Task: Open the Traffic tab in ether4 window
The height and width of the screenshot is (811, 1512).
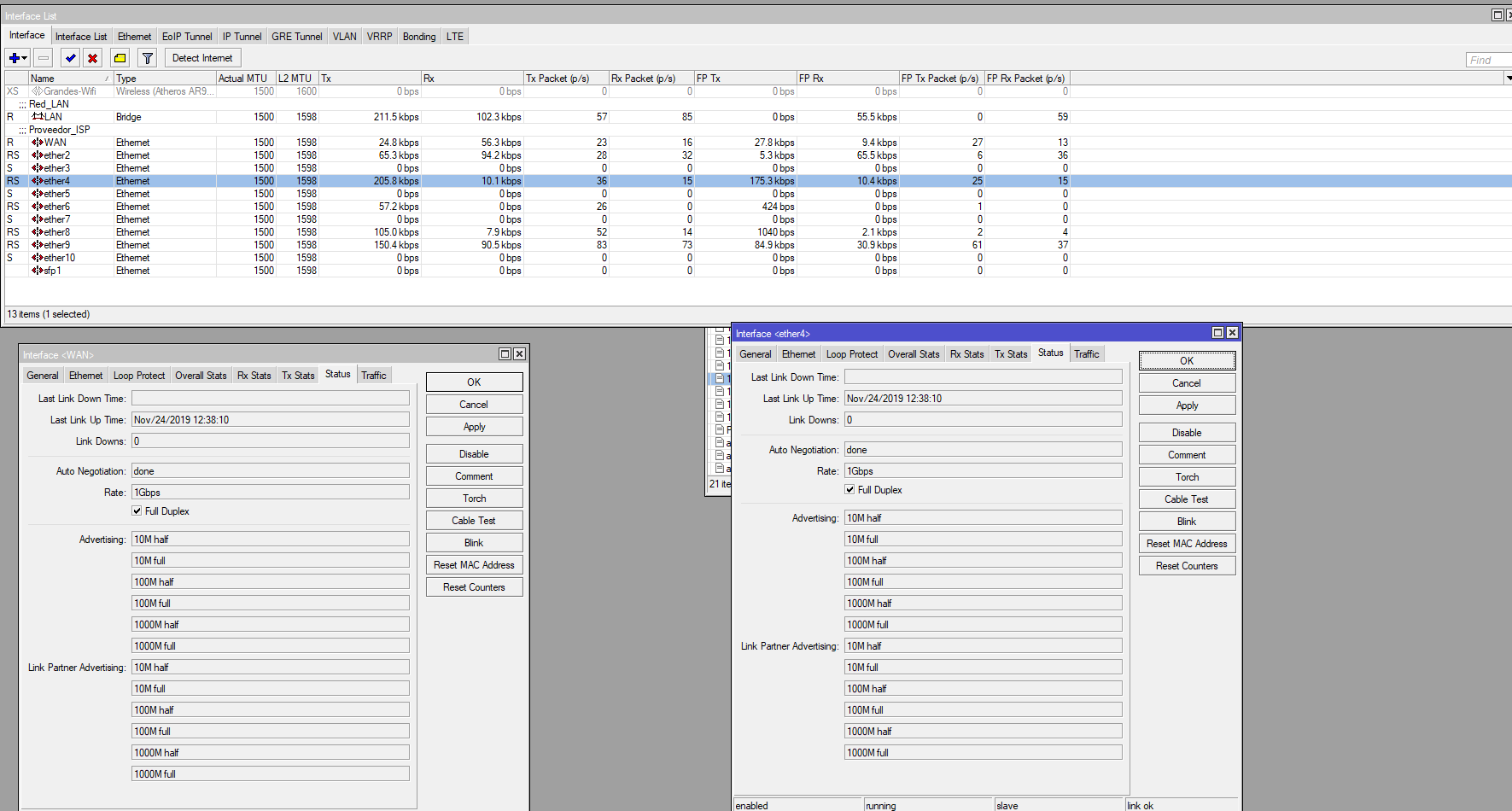Action: [1086, 354]
